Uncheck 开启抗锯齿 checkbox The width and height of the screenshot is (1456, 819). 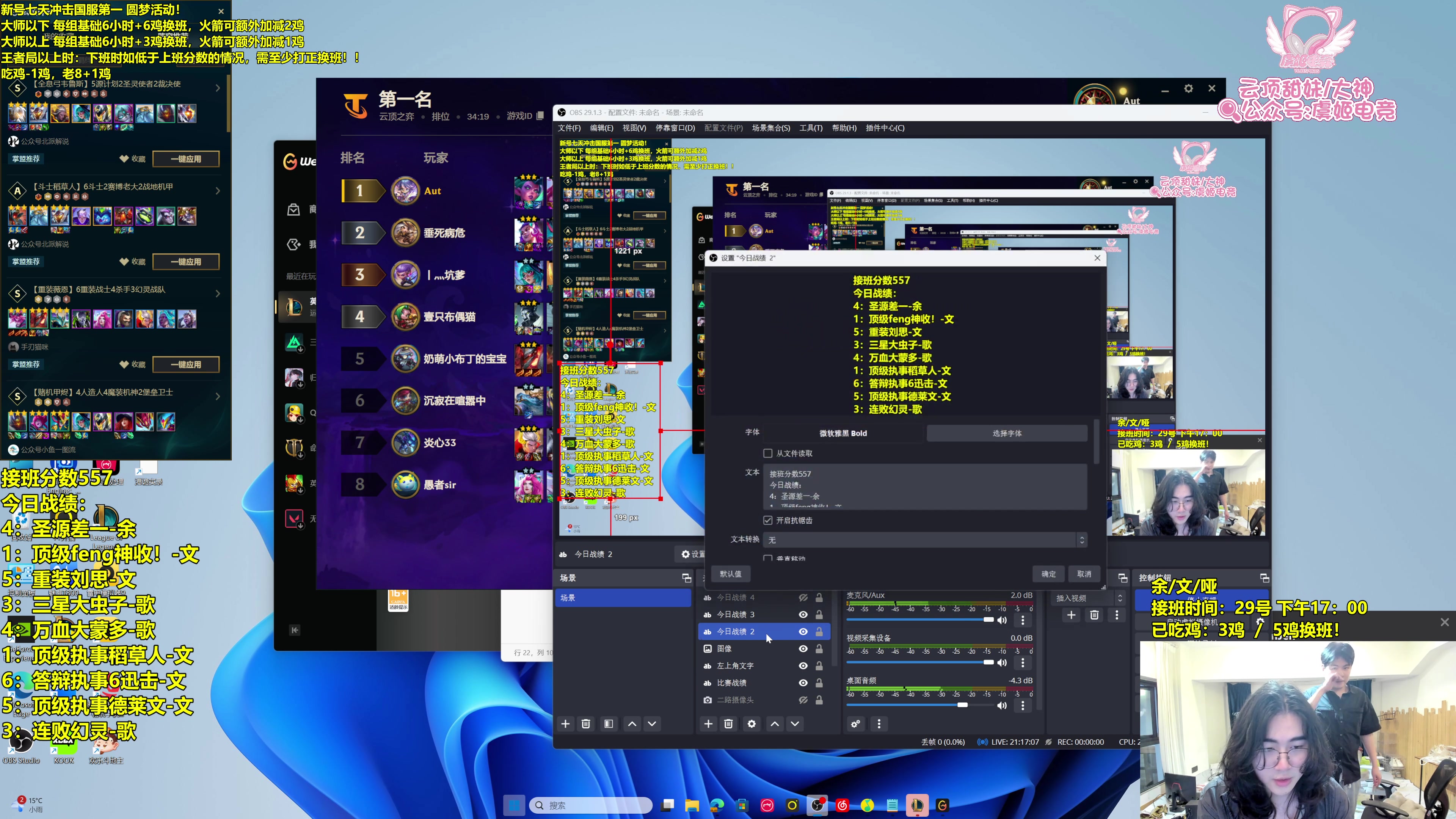(767, 520)
